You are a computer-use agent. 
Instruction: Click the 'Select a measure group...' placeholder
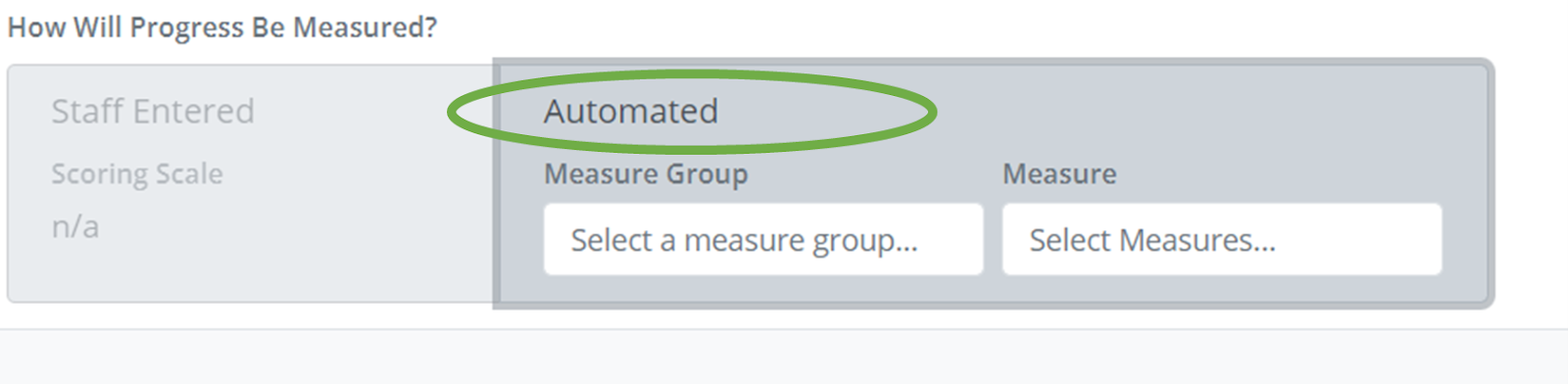pos(745,240)
